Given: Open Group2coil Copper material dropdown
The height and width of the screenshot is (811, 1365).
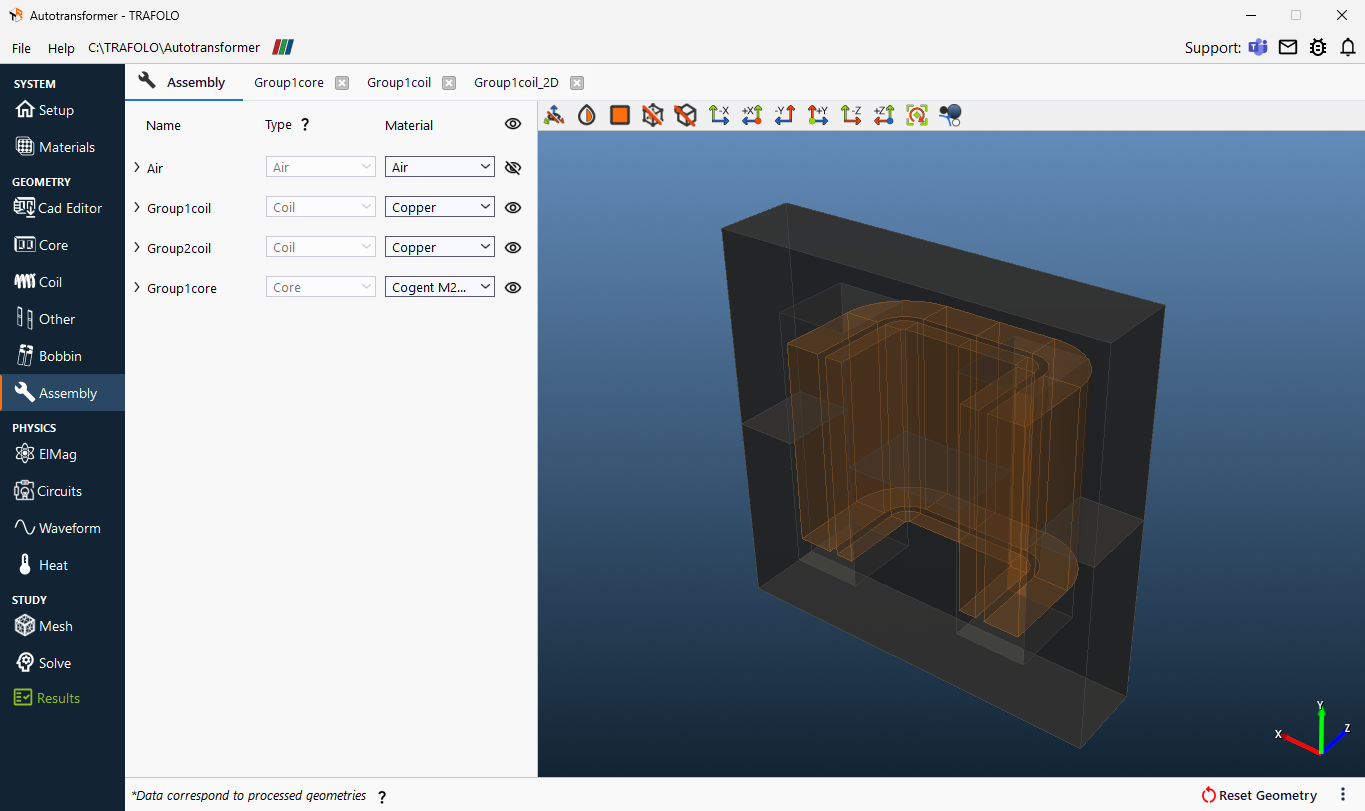Looking at the screenshot, I should [x=440, y=247].
